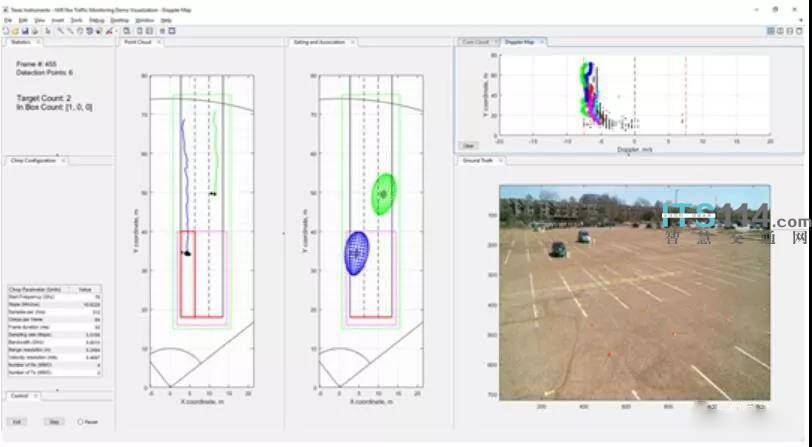
Task: Switch to the Doppler Map tab
Action: click(518, 42)
